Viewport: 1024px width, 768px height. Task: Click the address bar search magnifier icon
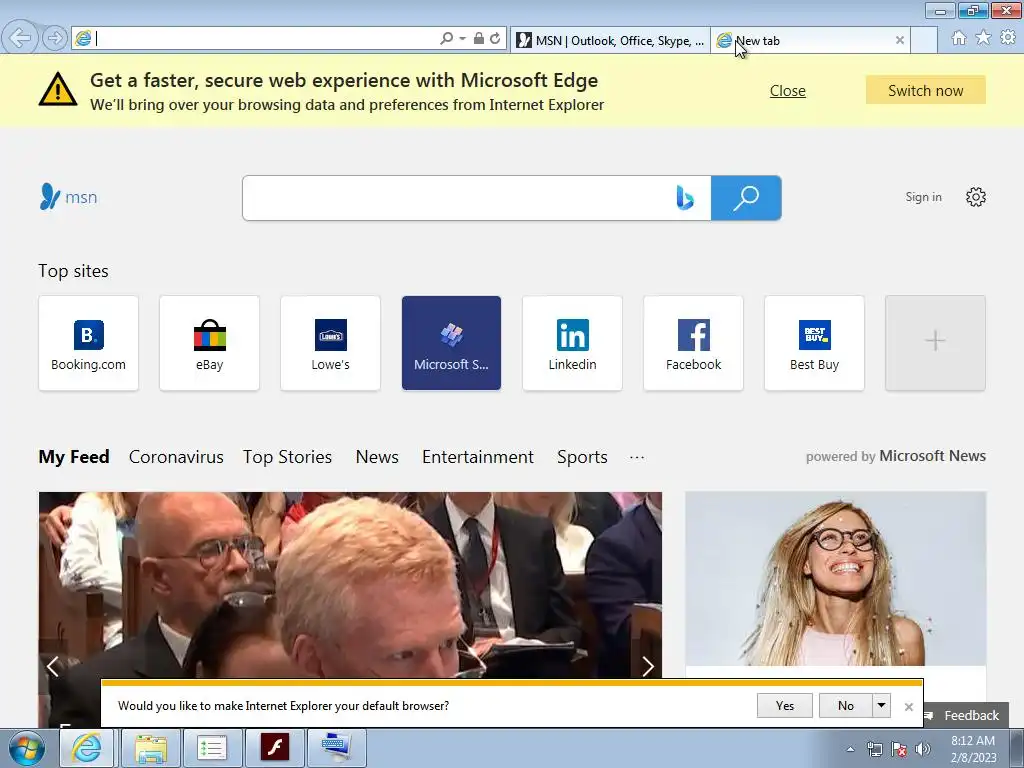447,39
